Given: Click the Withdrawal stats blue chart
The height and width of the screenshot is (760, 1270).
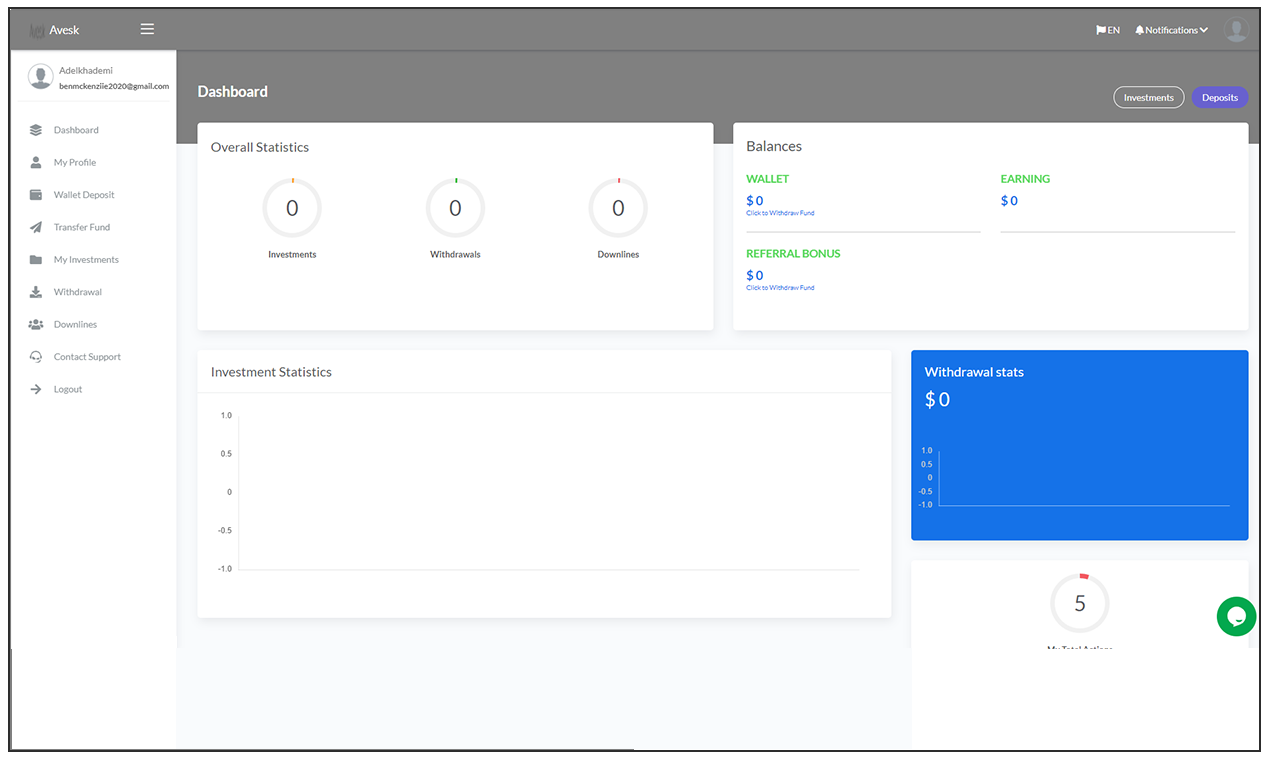Looking at the screenshot, I should pos(1084,479).
